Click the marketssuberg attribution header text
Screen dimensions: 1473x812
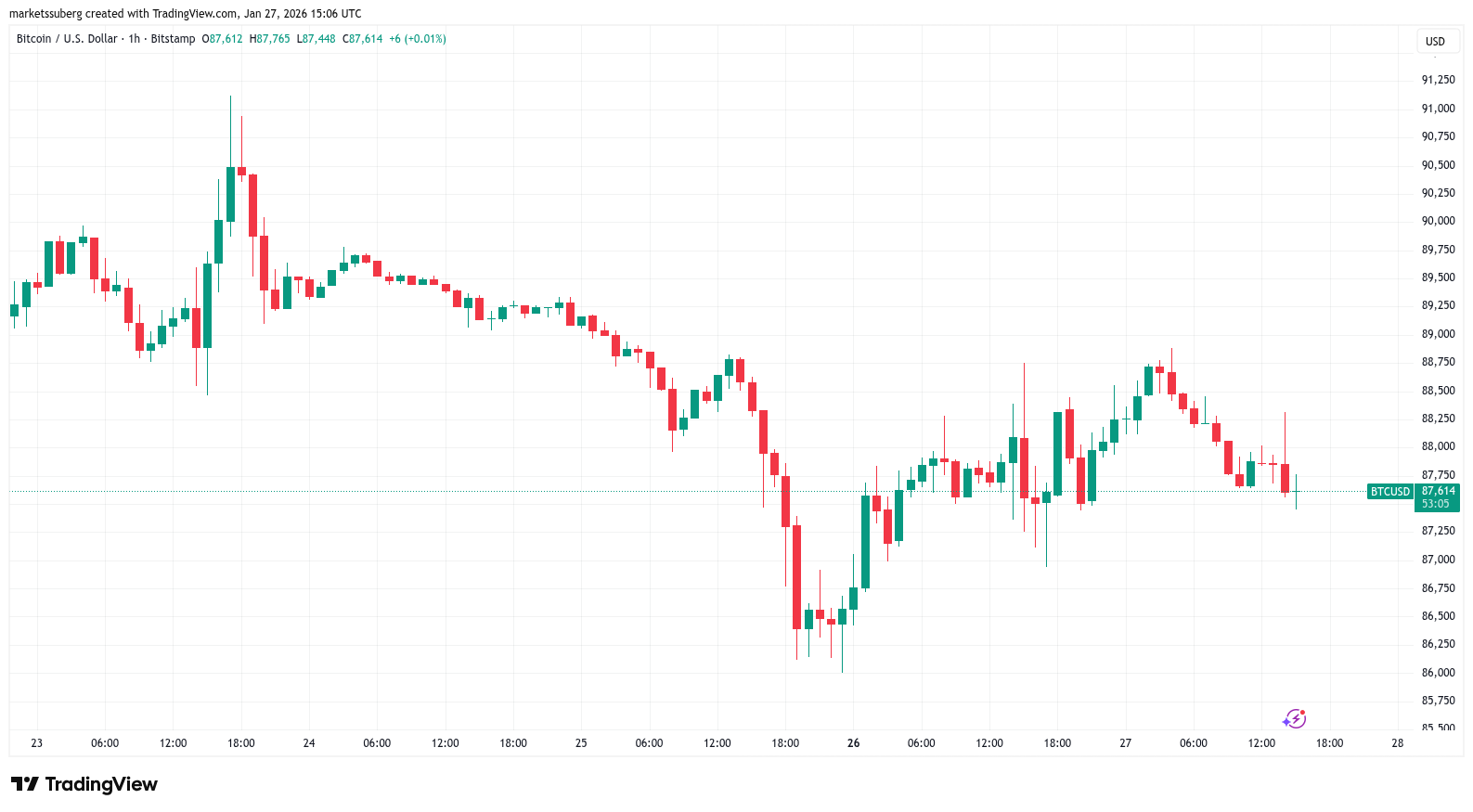[185, 13]
